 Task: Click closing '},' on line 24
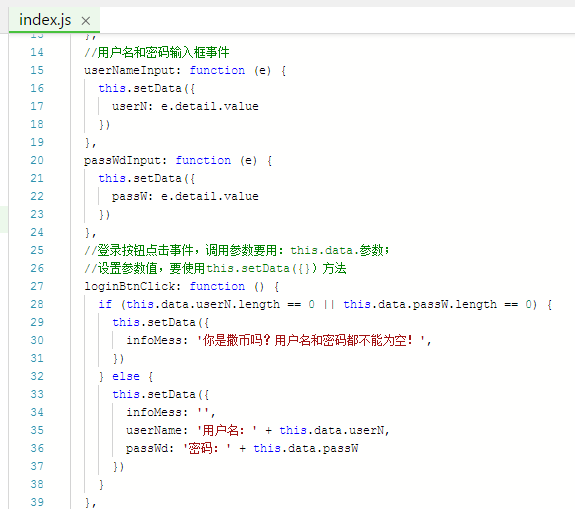91,232
